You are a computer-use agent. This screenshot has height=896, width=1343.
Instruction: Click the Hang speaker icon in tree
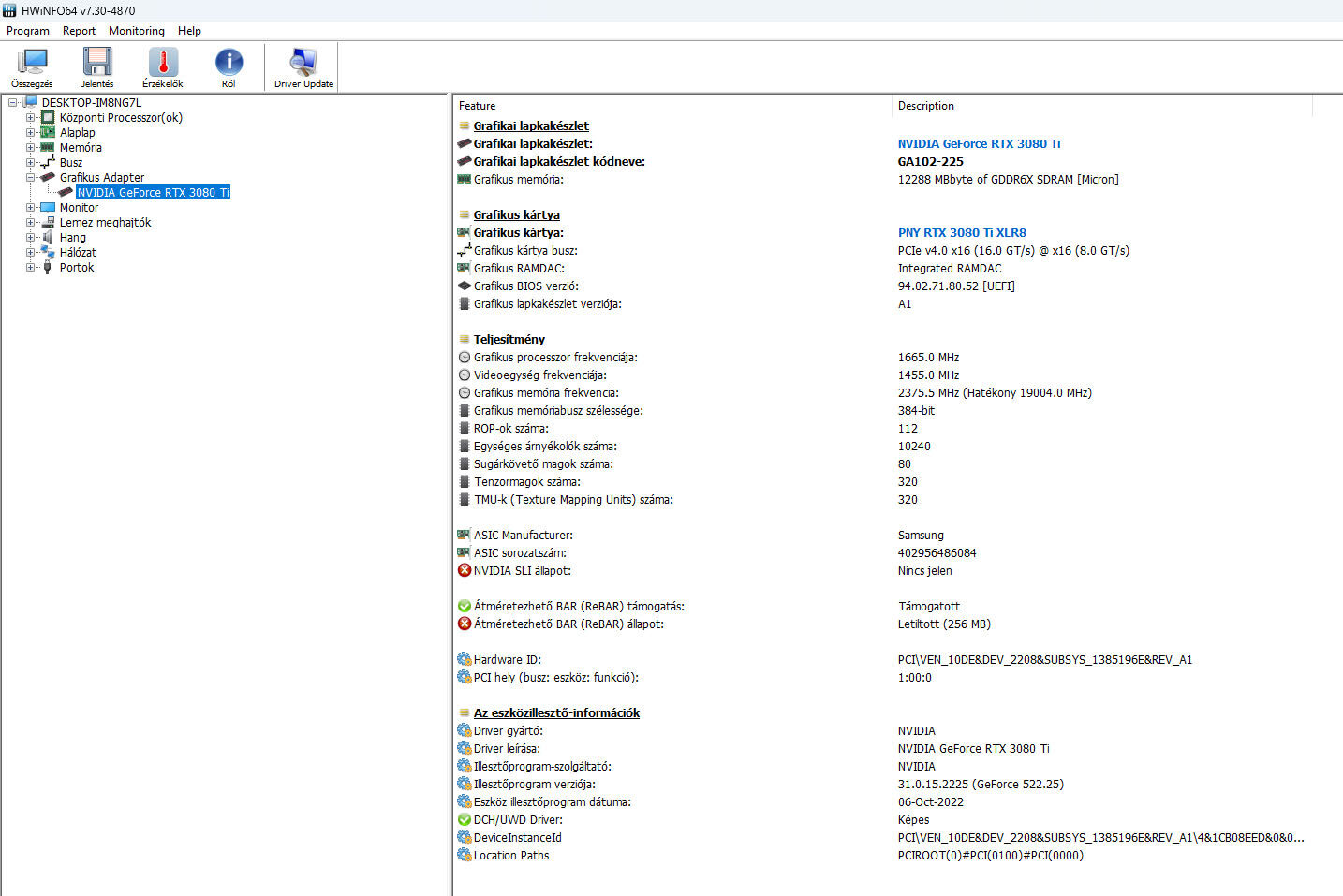48,238
